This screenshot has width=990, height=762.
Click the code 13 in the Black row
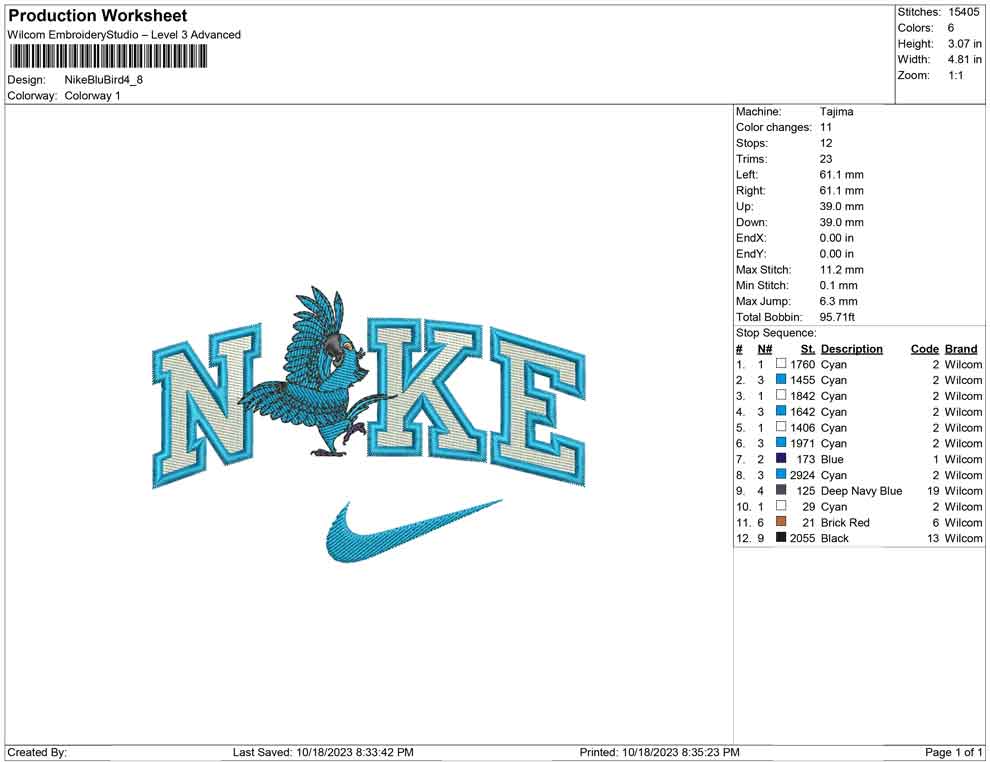(x=933, y=538)
